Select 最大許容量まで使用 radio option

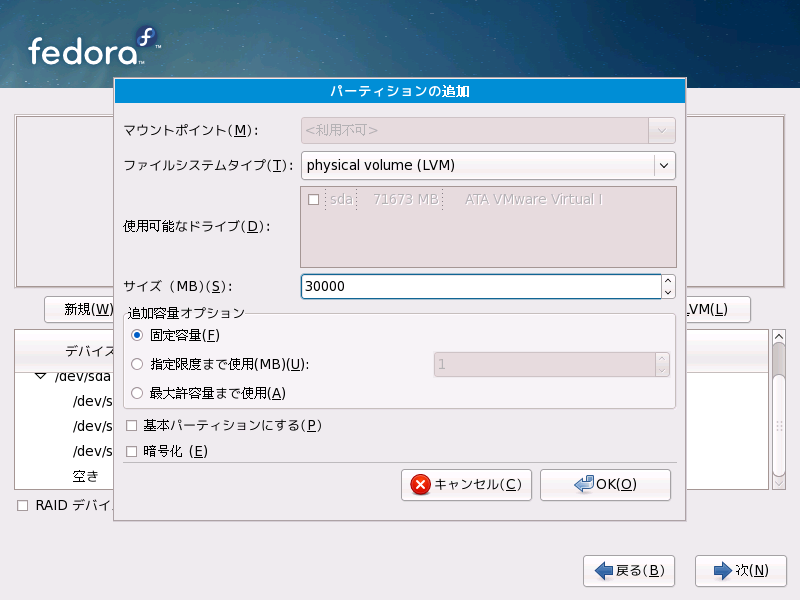tap(137, 393)
